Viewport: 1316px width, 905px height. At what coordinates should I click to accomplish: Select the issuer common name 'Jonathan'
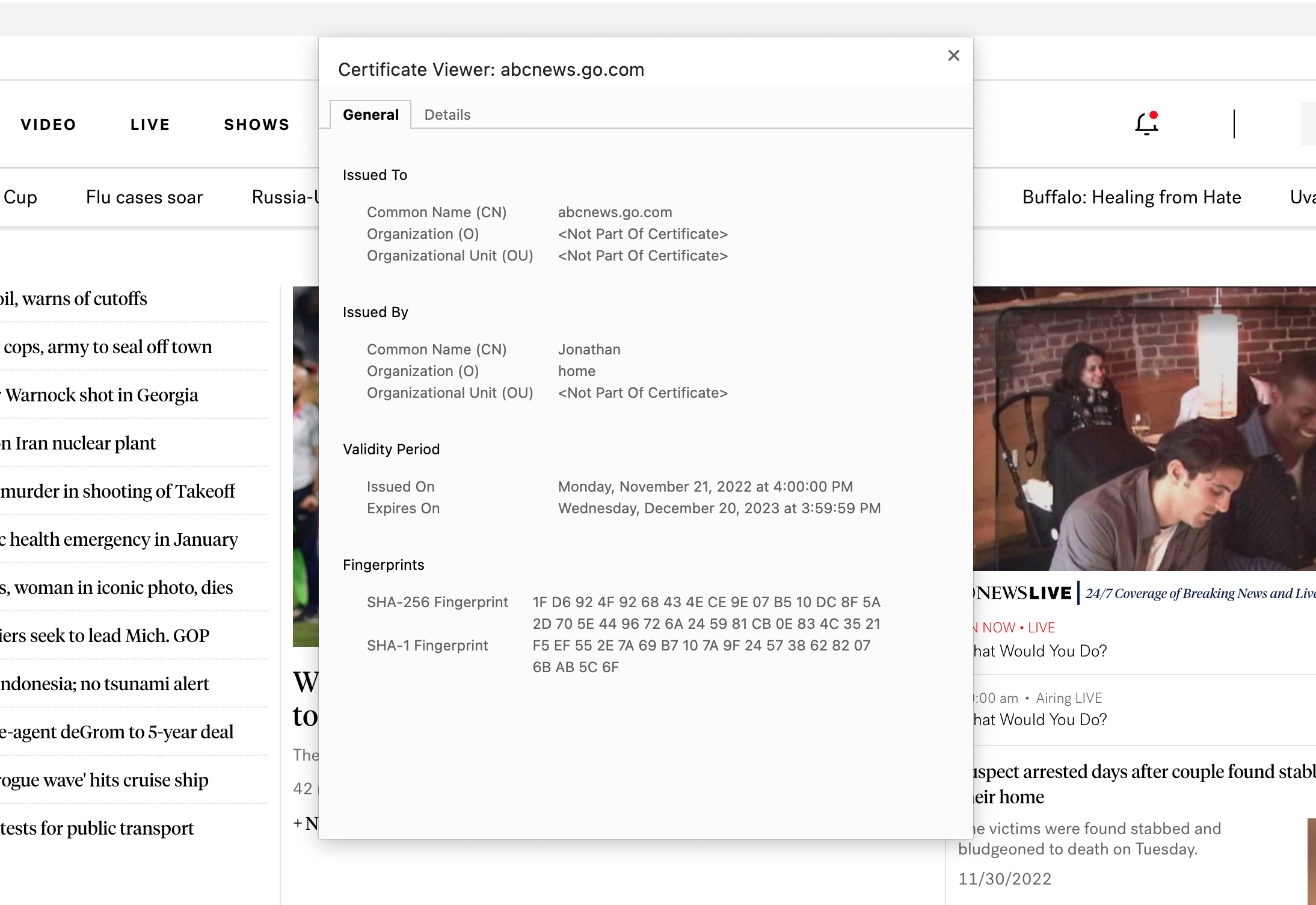point(589,350)
